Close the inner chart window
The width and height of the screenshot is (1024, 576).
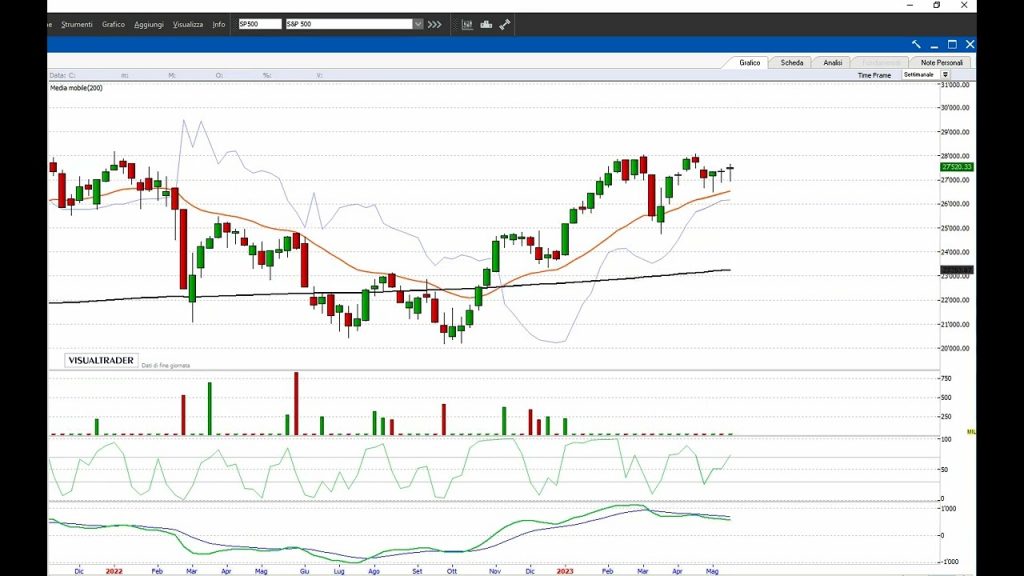point(970,44)
